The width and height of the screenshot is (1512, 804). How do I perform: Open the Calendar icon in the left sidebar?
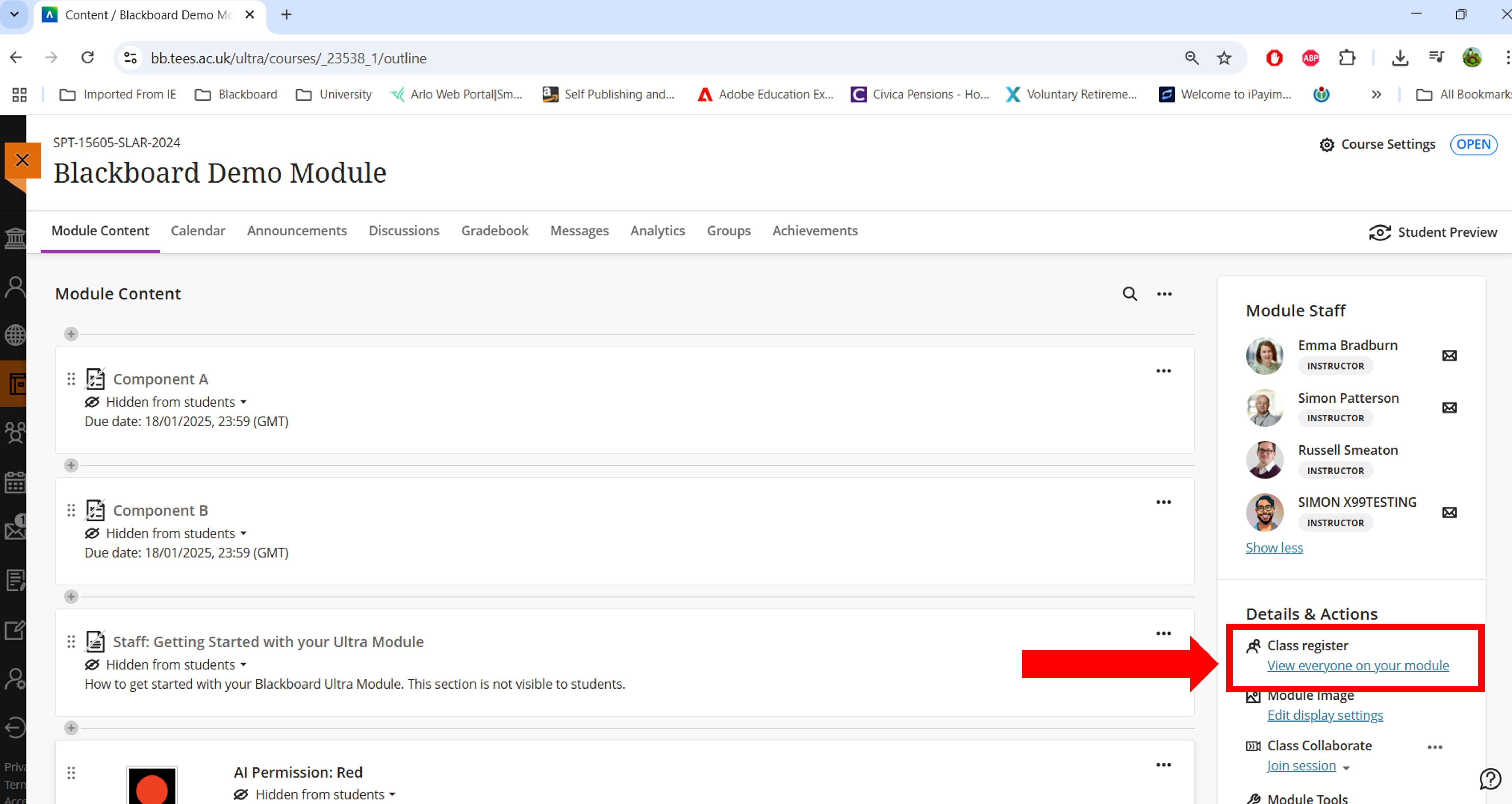(15, 482)
